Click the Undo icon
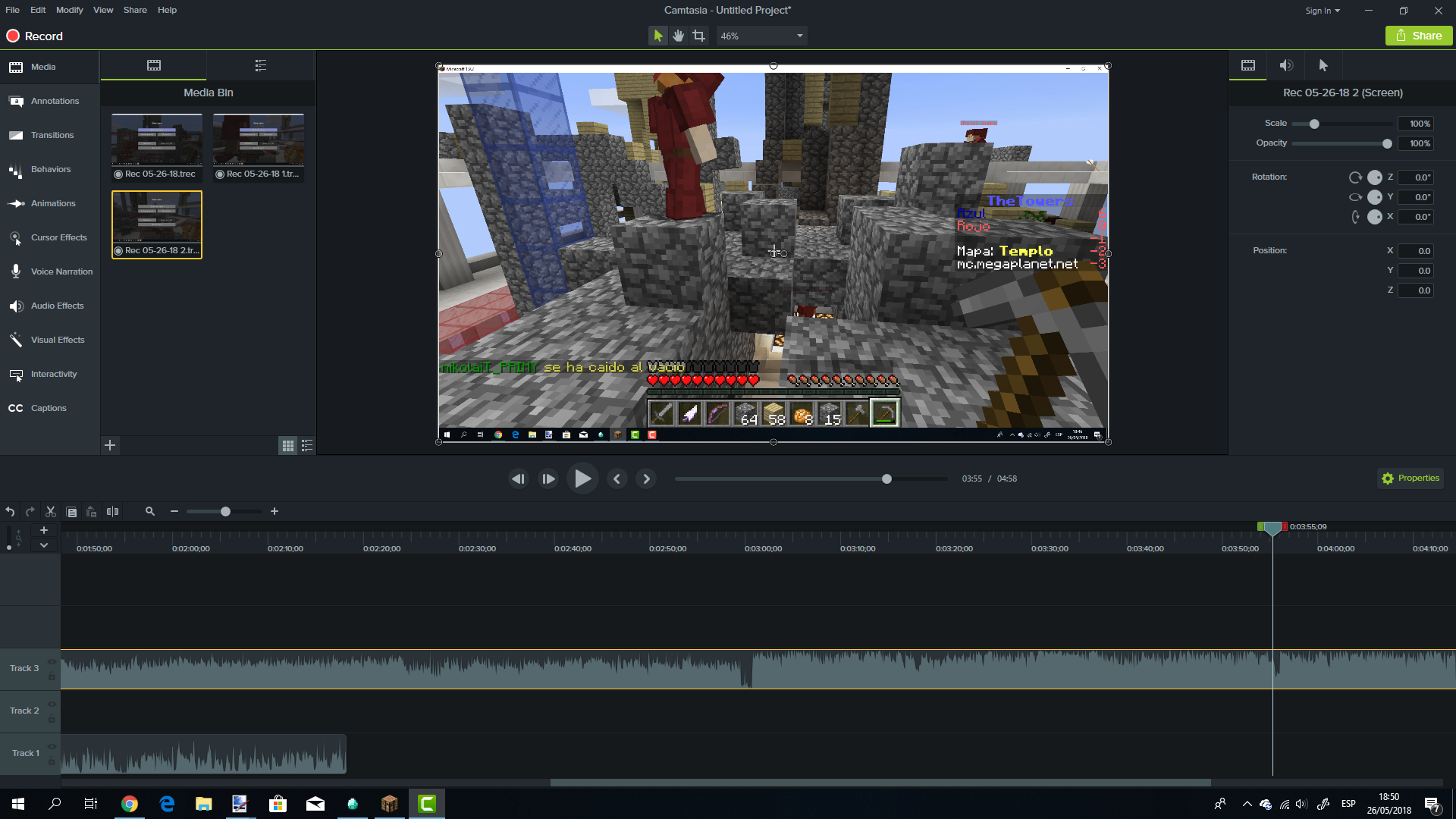 click(10, 512)
